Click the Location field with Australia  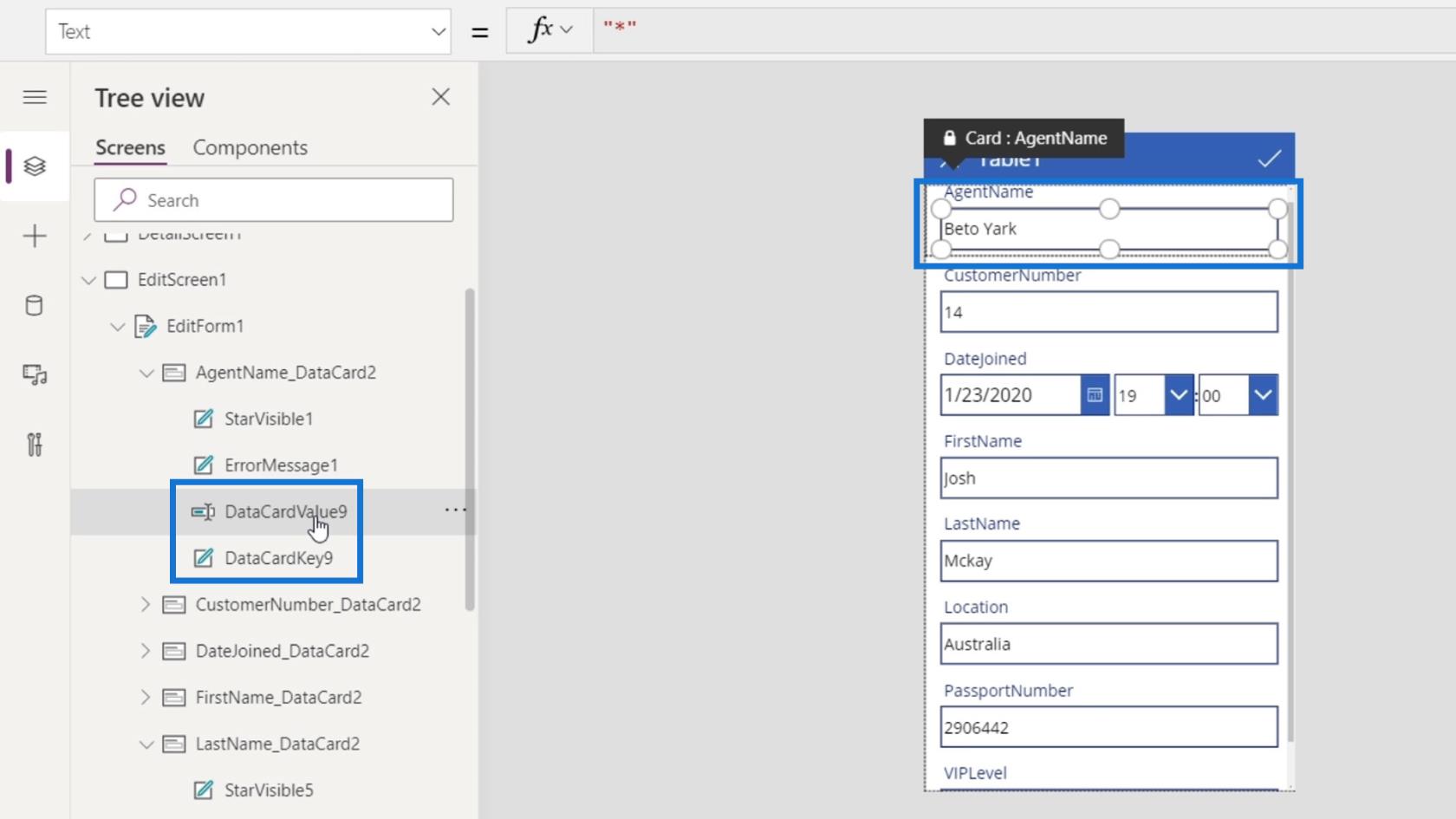point(1108,644)
